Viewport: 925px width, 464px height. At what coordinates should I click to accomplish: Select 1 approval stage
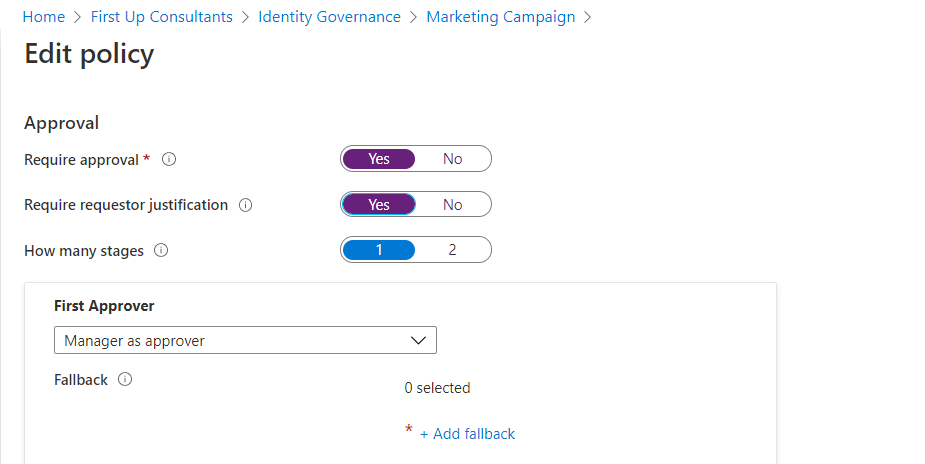(x=379, y=250)
